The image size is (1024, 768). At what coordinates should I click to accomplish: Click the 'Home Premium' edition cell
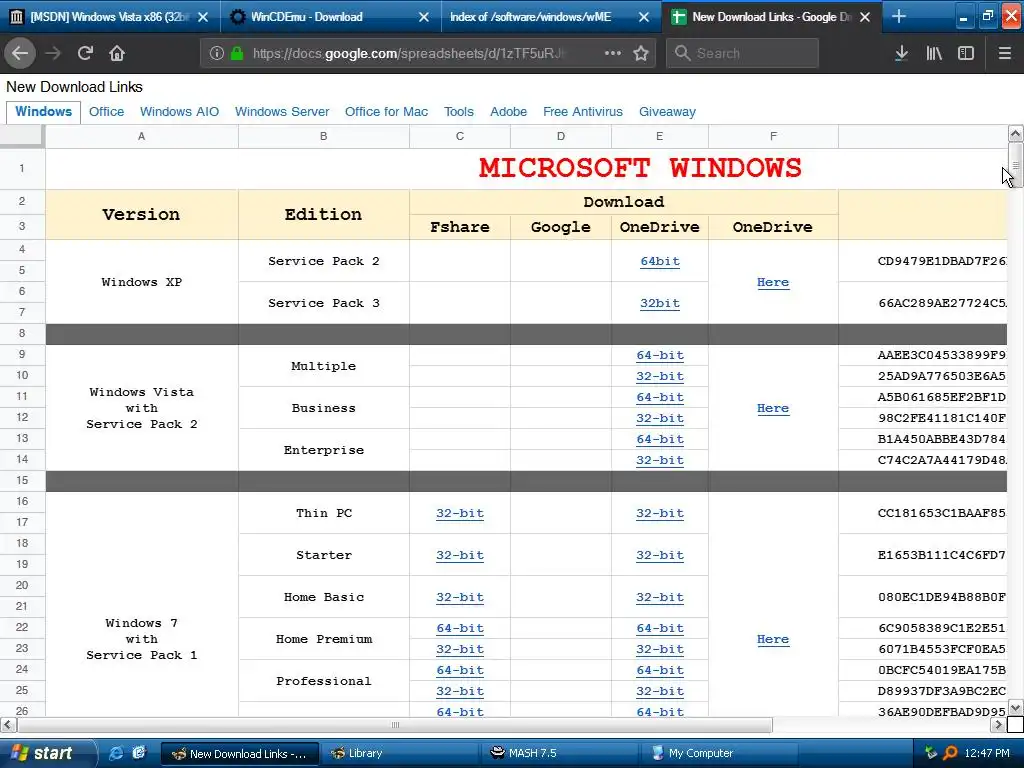click(323, 639)
